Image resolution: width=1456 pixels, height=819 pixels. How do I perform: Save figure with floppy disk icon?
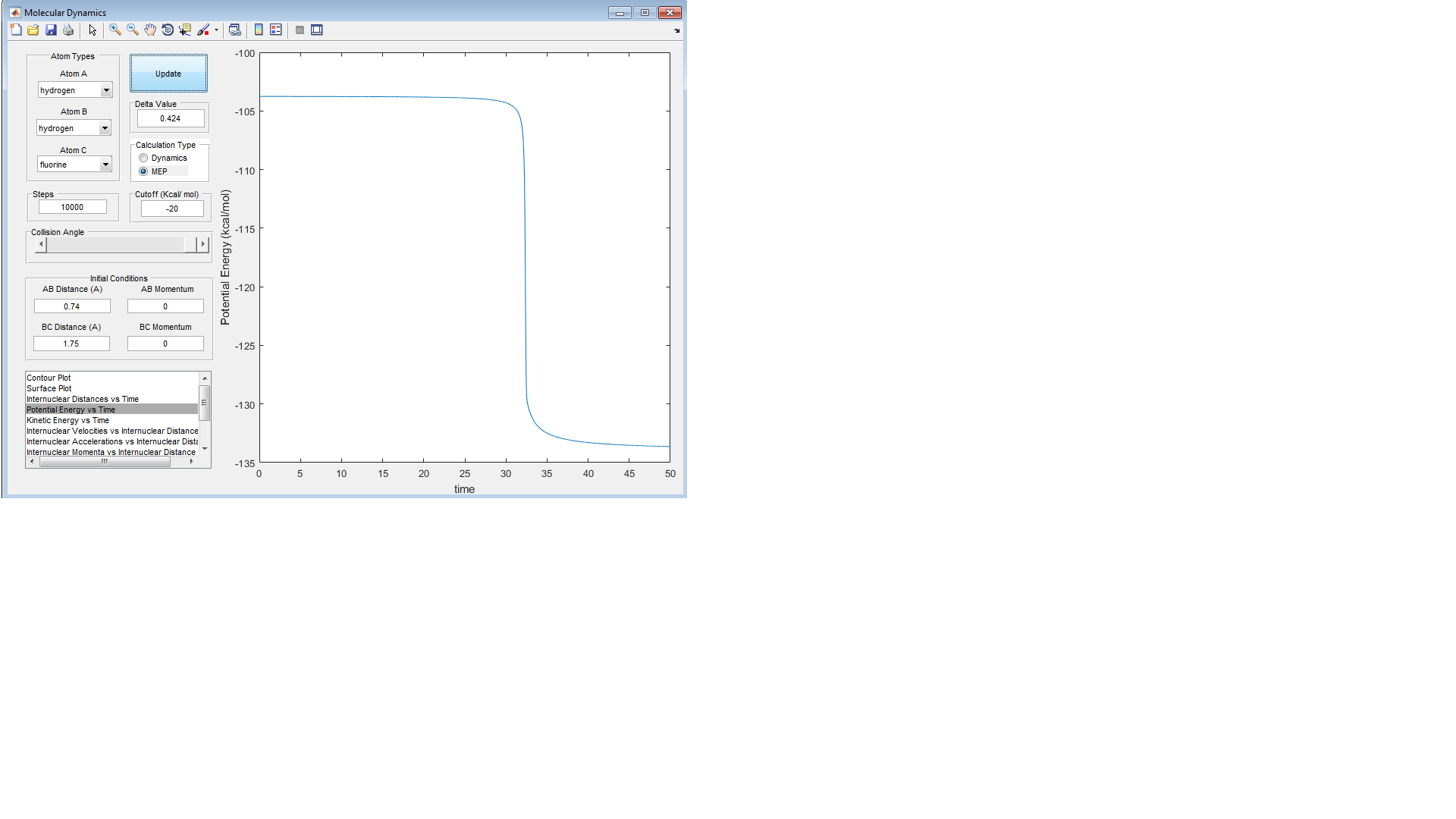[x=51, y=30]
